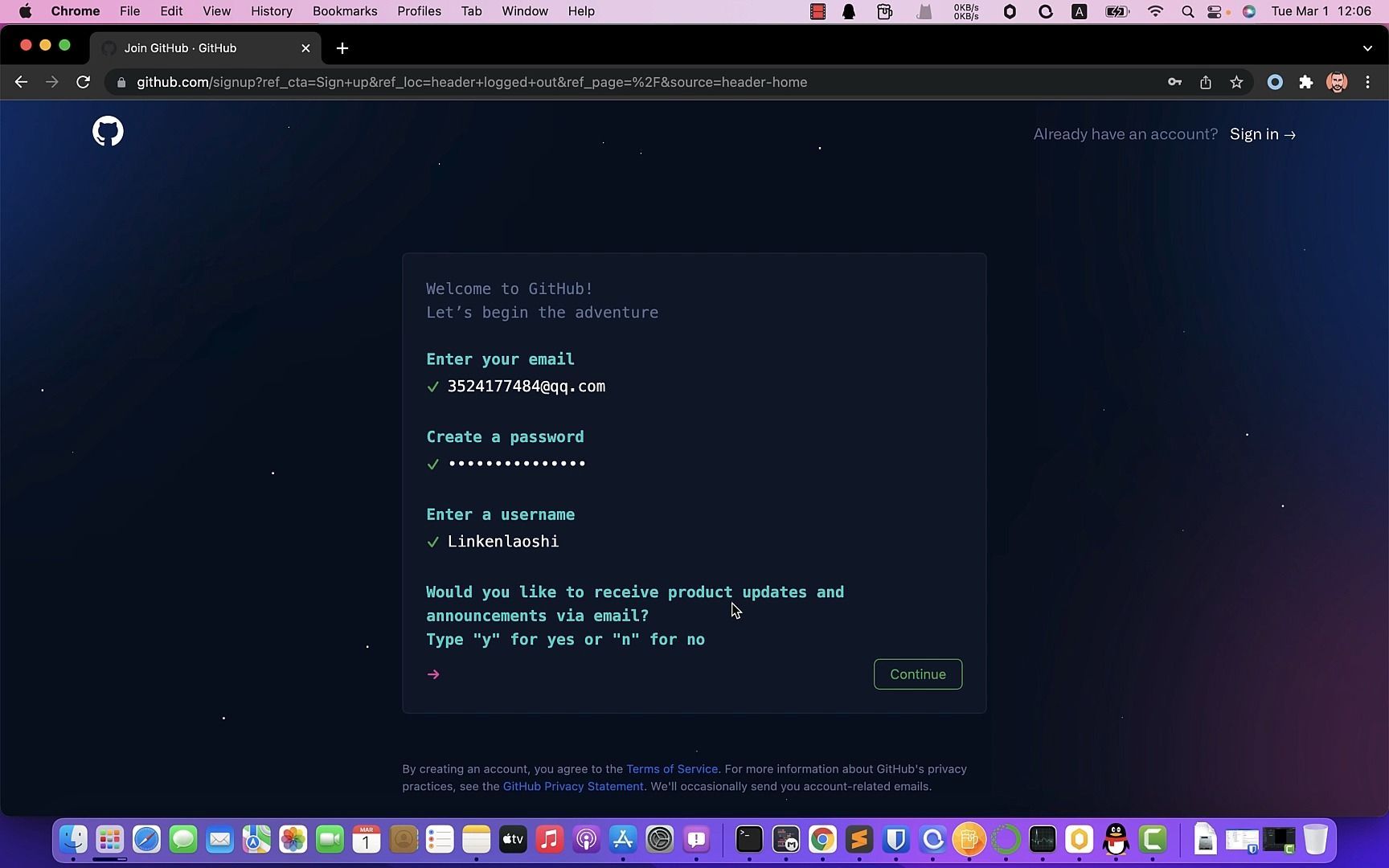Bookmark this page with the star icon
This screenshot has height=868, width=1389.
[x=1236, y=82]
